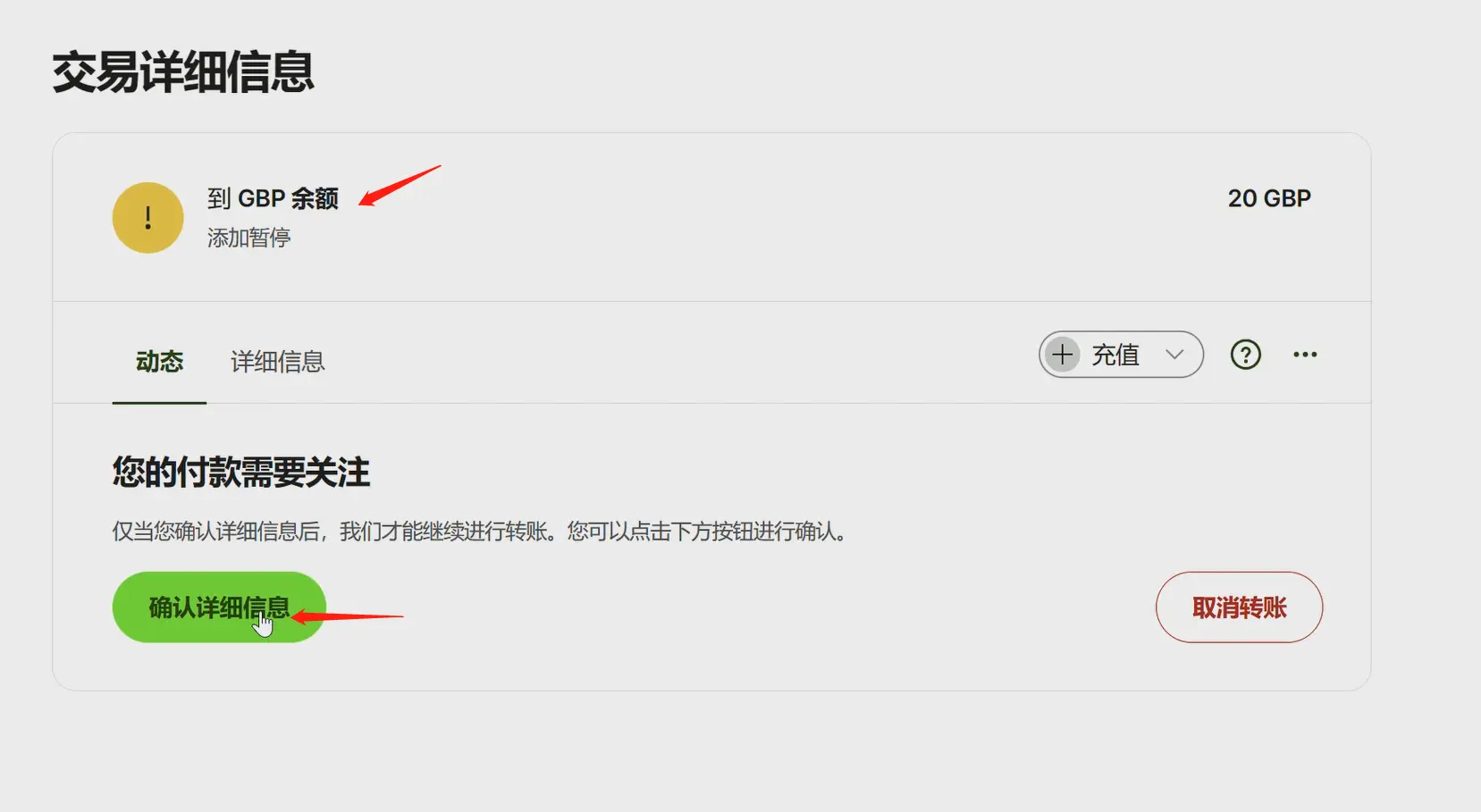Click the underline indicator beneath 动态 tab
The image size is (1481, 812).
pos(159,402)
